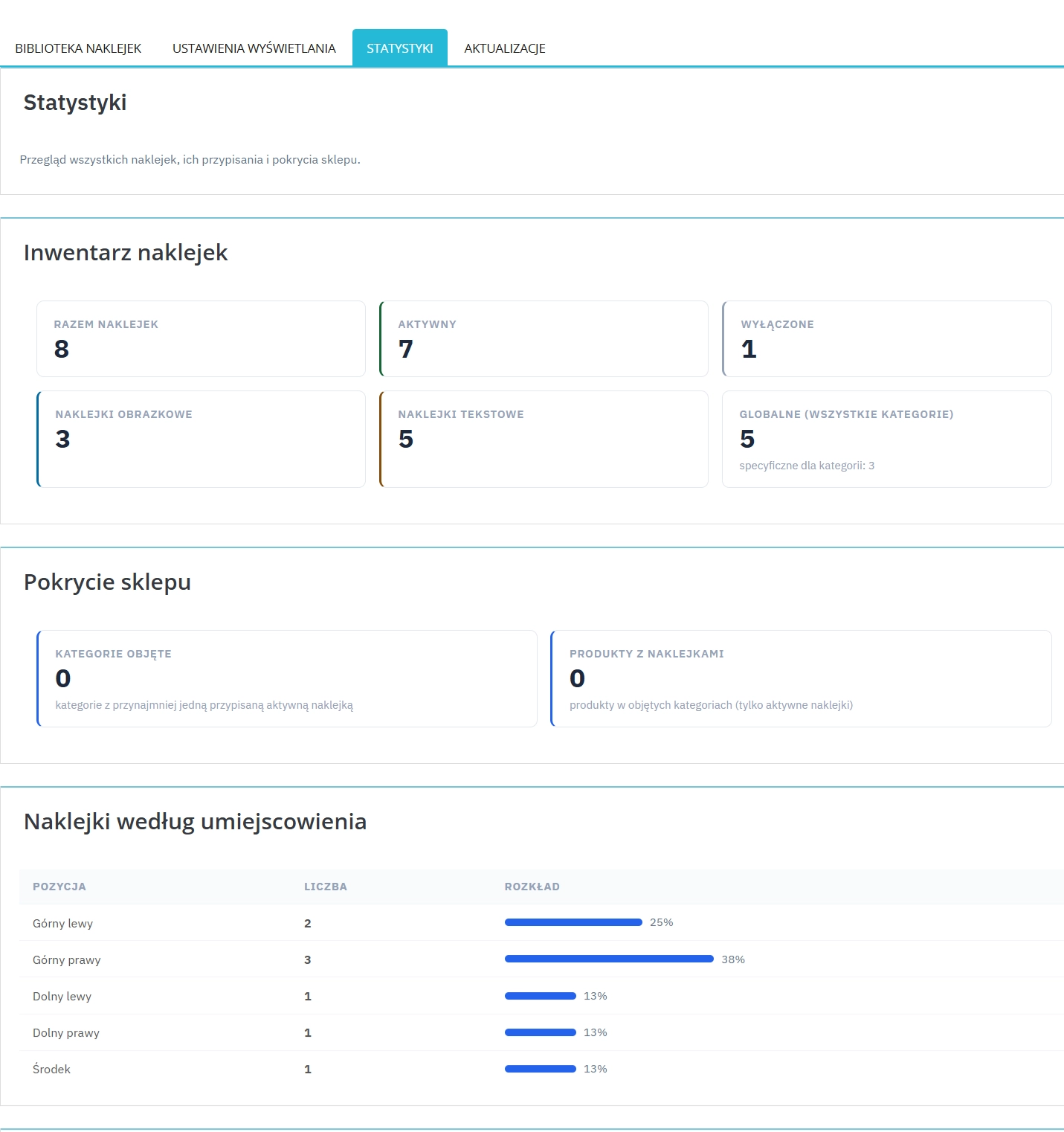Click the KATEGORIE OBJĘTE coverage card

287,678
